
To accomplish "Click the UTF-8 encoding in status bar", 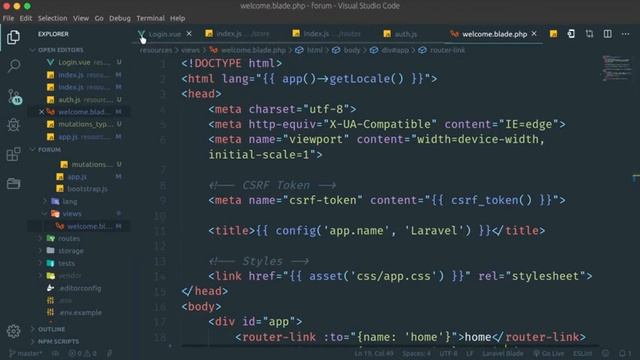I will (x=448, y=353).
